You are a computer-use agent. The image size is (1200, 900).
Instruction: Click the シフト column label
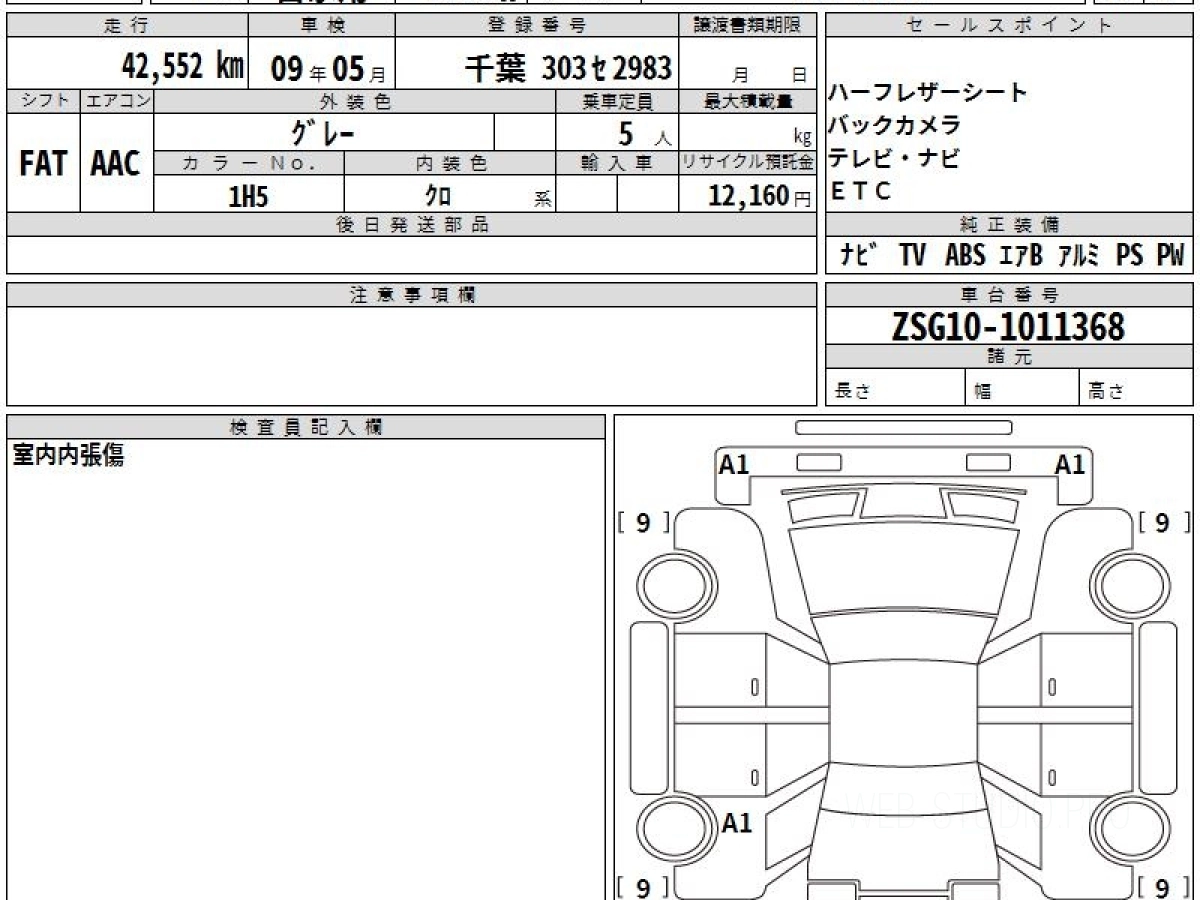tap(43, 101)
